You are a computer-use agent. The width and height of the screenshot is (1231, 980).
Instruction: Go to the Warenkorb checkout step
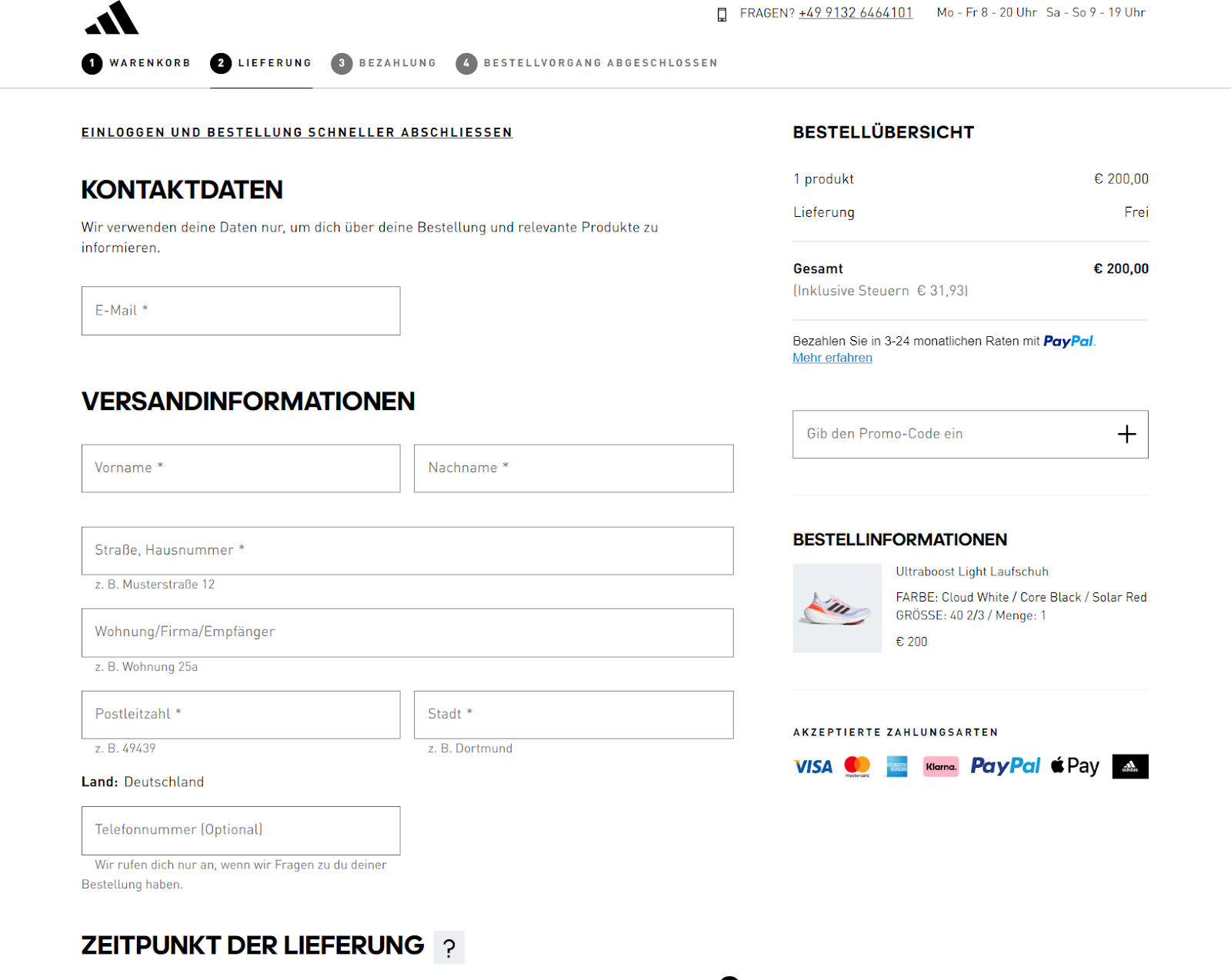[136, 63]
